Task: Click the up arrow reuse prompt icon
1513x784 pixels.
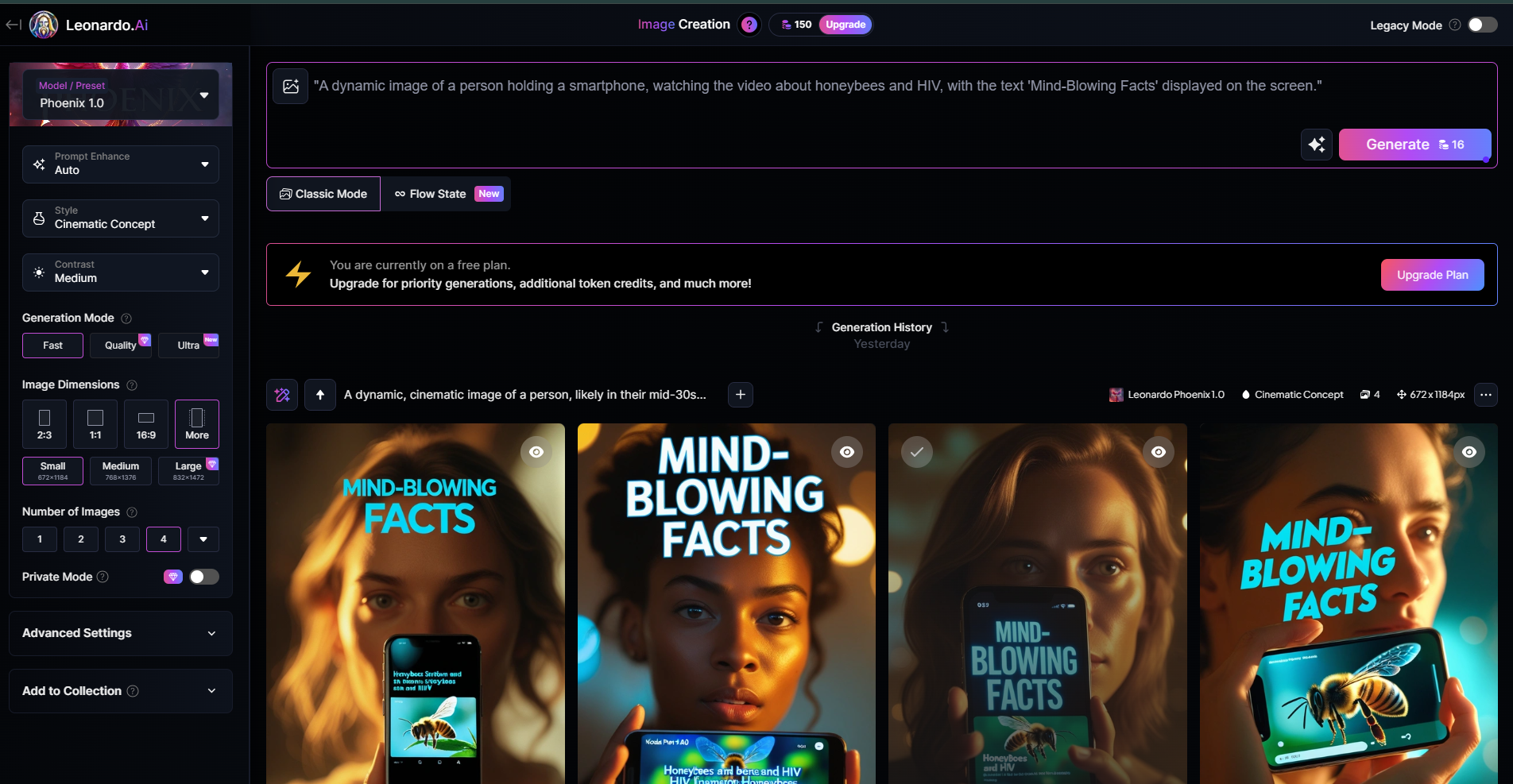Action: tap(320, 395)
